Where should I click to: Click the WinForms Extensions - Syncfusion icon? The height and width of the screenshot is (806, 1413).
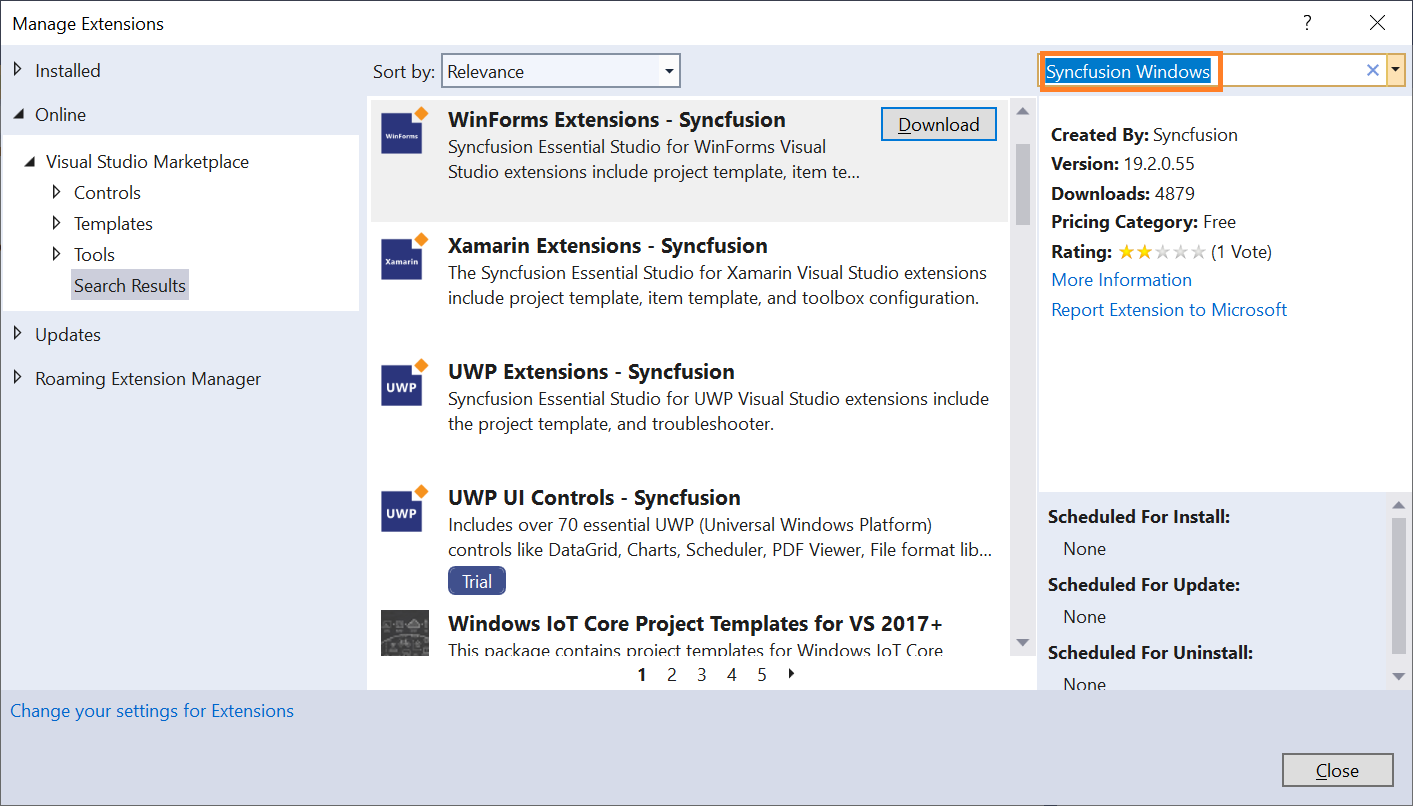pos(404,131)
